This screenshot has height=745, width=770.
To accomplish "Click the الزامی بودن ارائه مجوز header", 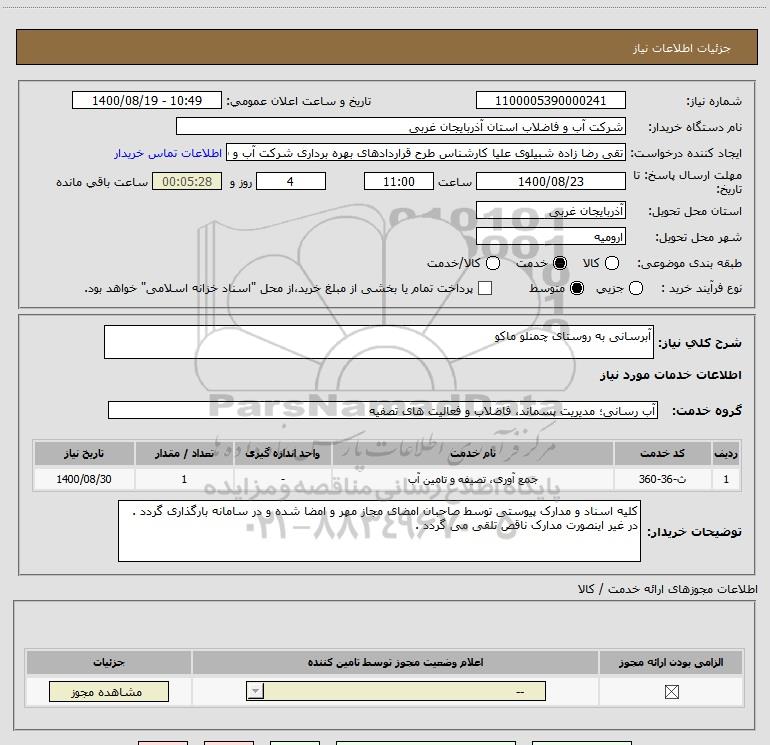I will tap(671, 662).
